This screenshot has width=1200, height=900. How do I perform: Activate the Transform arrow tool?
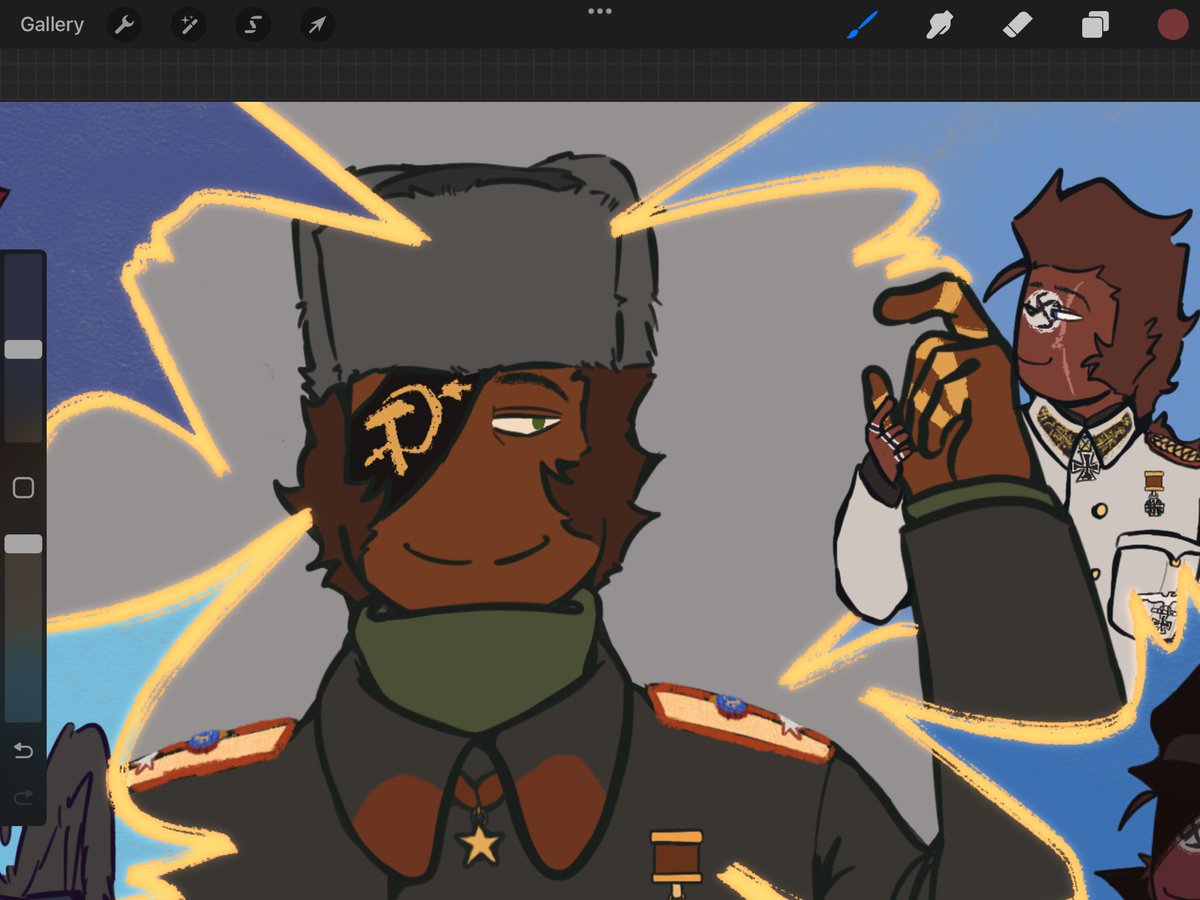click(x=317, y=24)
